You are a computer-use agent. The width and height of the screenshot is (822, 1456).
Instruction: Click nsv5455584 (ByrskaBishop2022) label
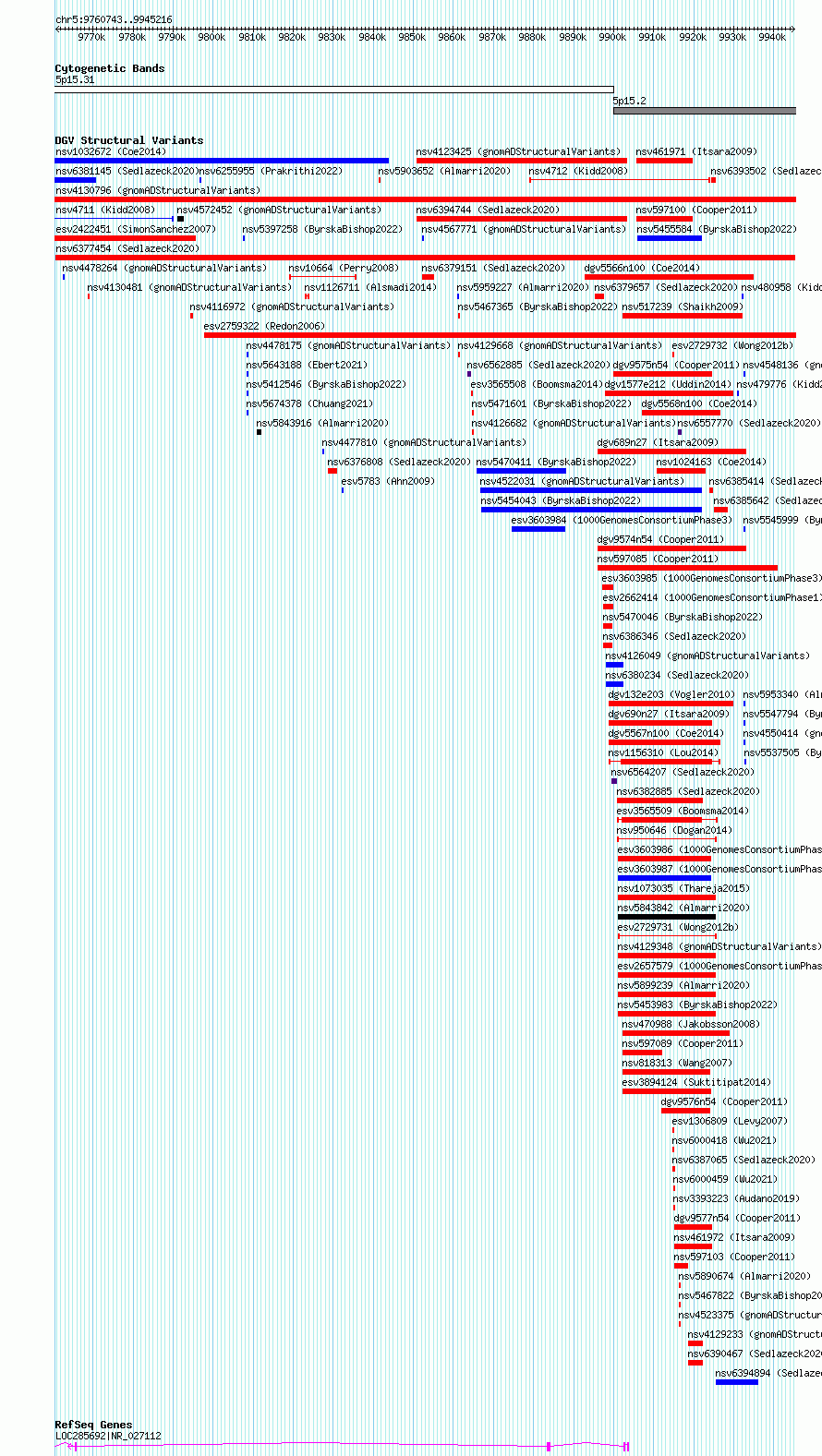[x=717, y=229]
